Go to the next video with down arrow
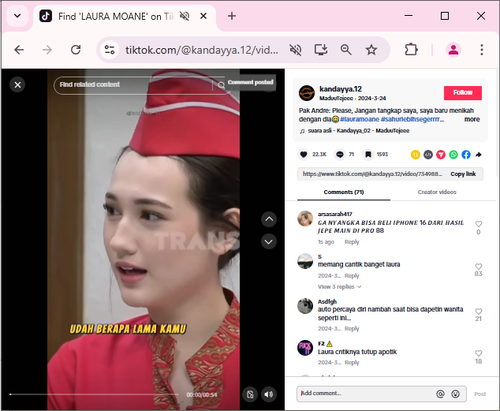 tap(269, 242)
